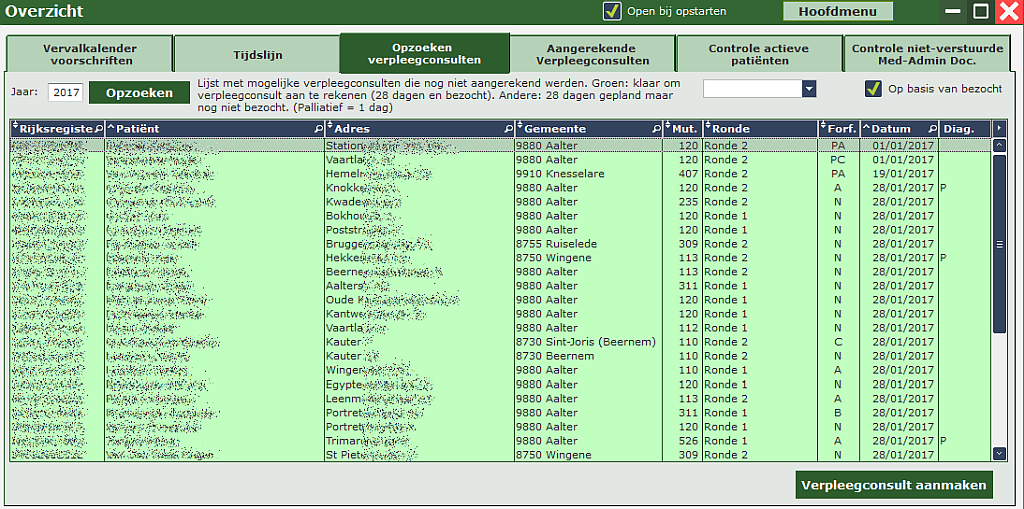Select the address cell starting with Egypte

[419, 384]
